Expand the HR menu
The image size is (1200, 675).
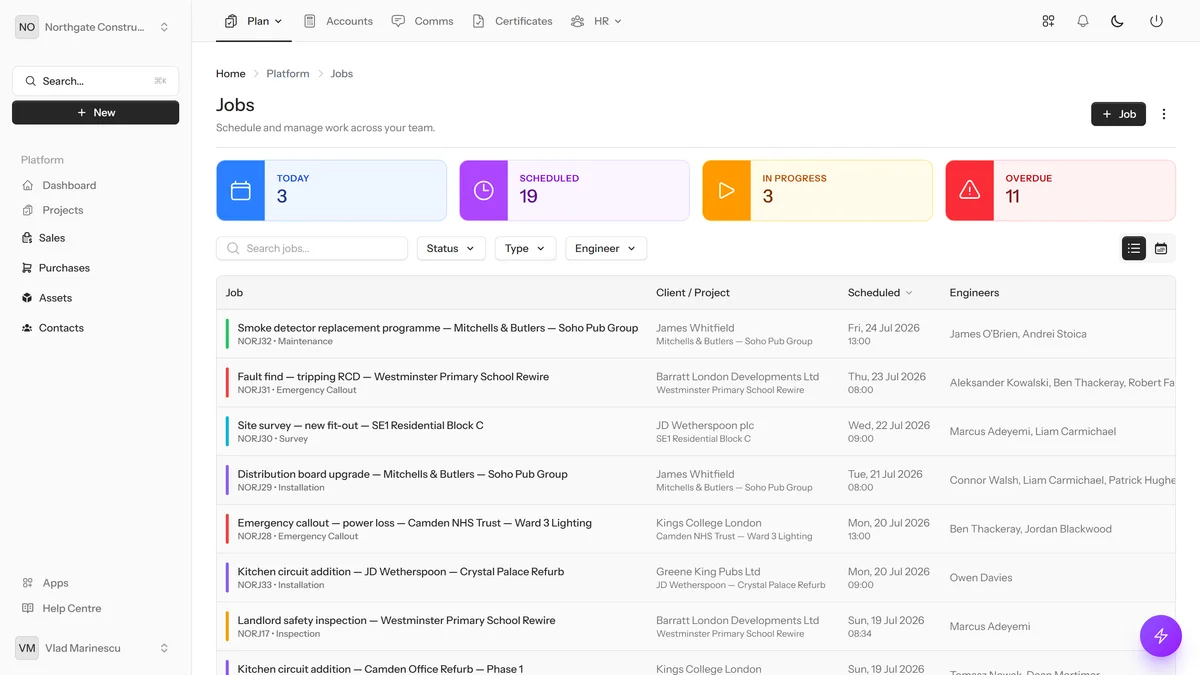point(596,21)
